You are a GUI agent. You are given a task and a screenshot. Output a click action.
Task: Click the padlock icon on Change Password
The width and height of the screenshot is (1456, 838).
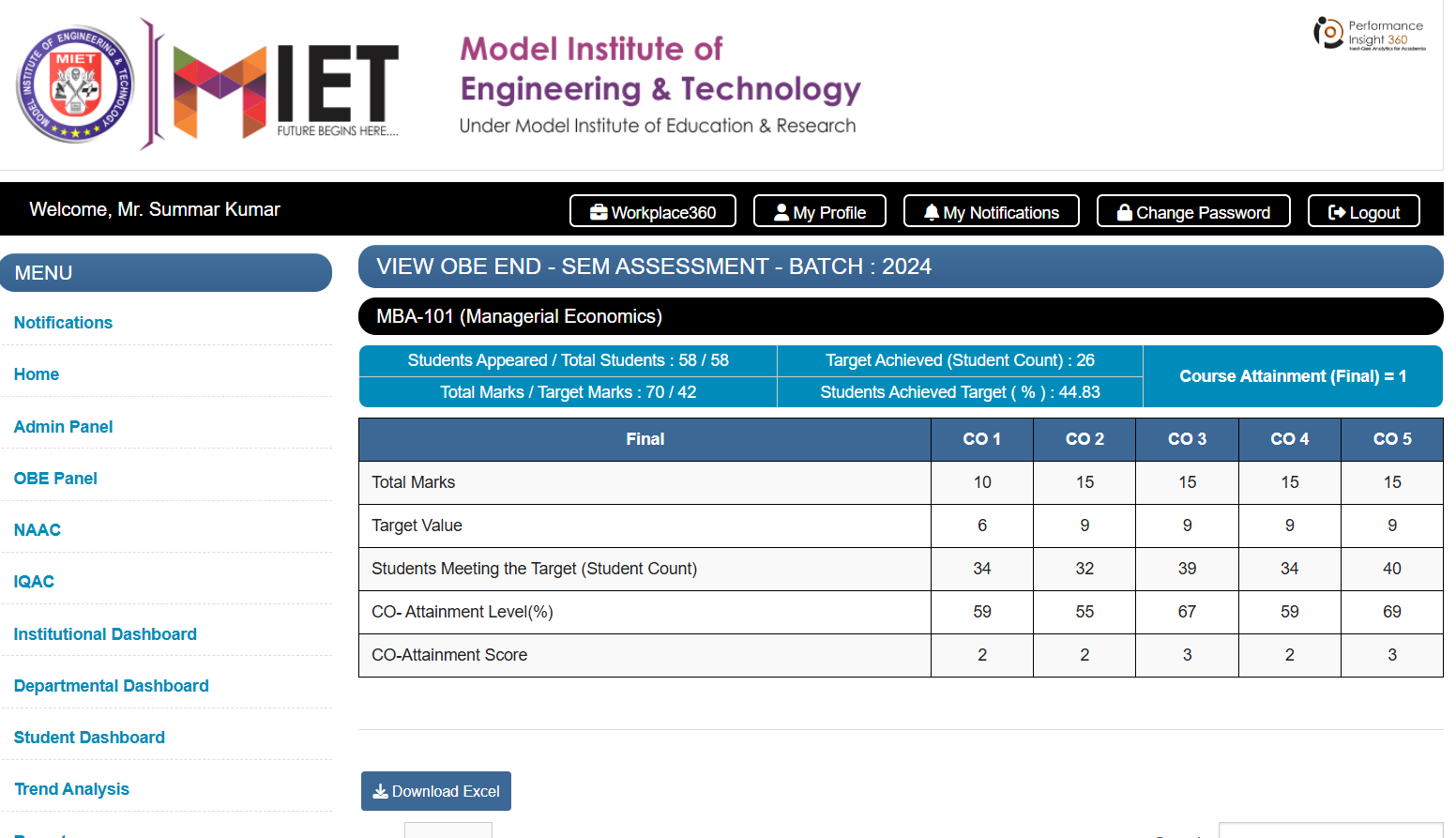pyautogui.click(x=1123, y=211)
